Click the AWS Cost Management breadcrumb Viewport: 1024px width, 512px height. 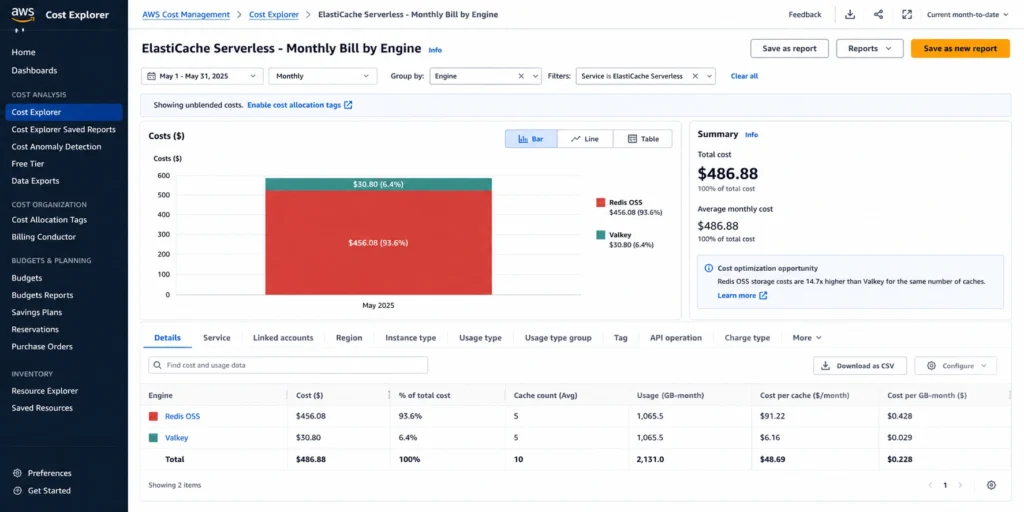pos(186,14)
